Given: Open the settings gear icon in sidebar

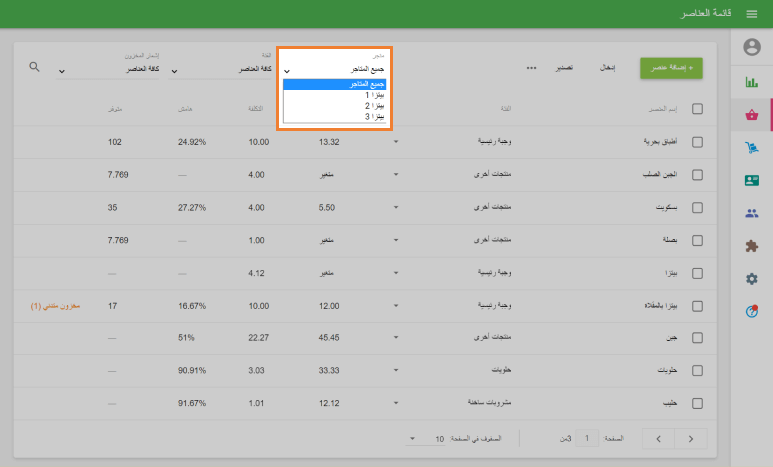Looking at the screenshot, I should point(752,279).
